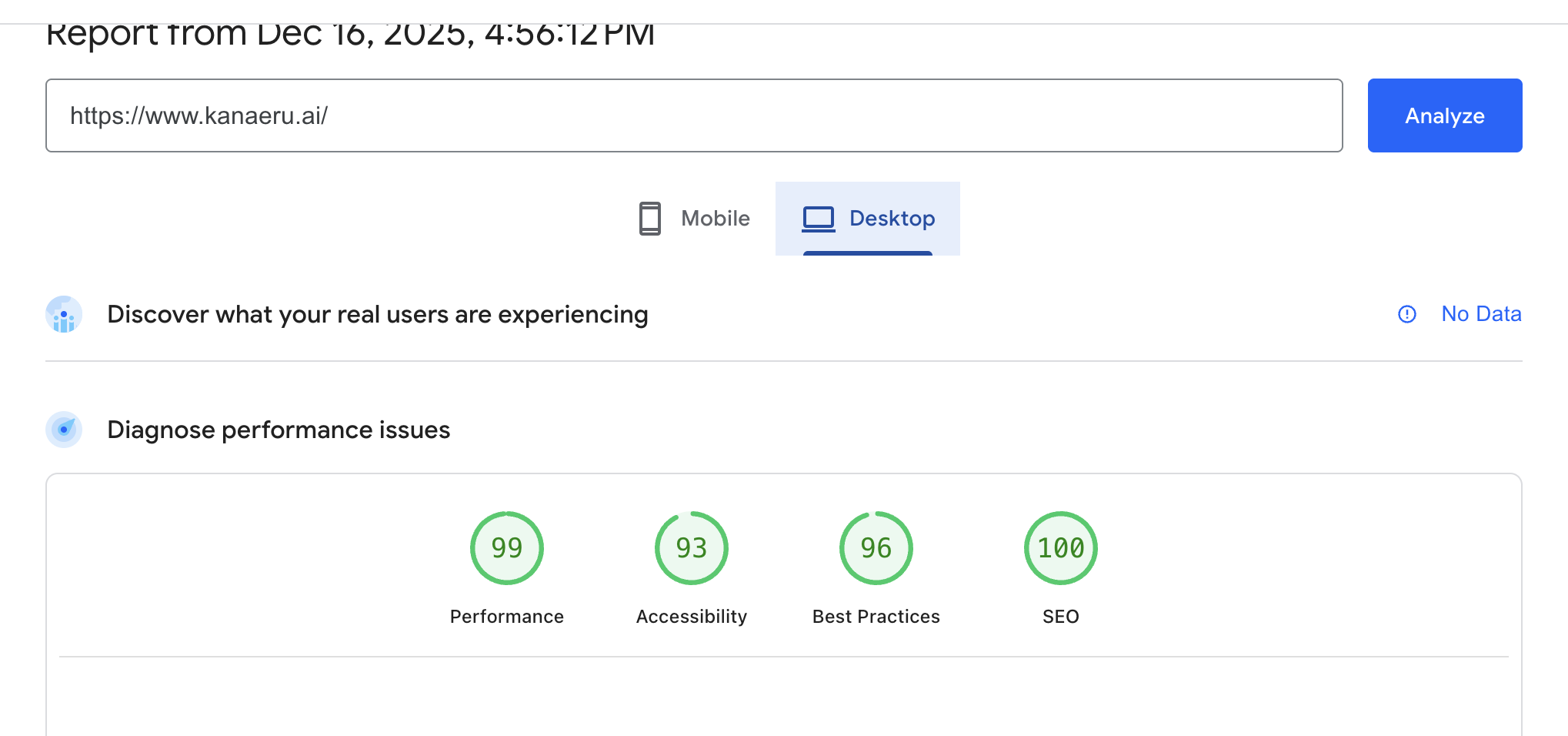Click the desktop laptop icon
Image resolution: width=1568 pixels, height=736 pixels.
tap(818, 218)
